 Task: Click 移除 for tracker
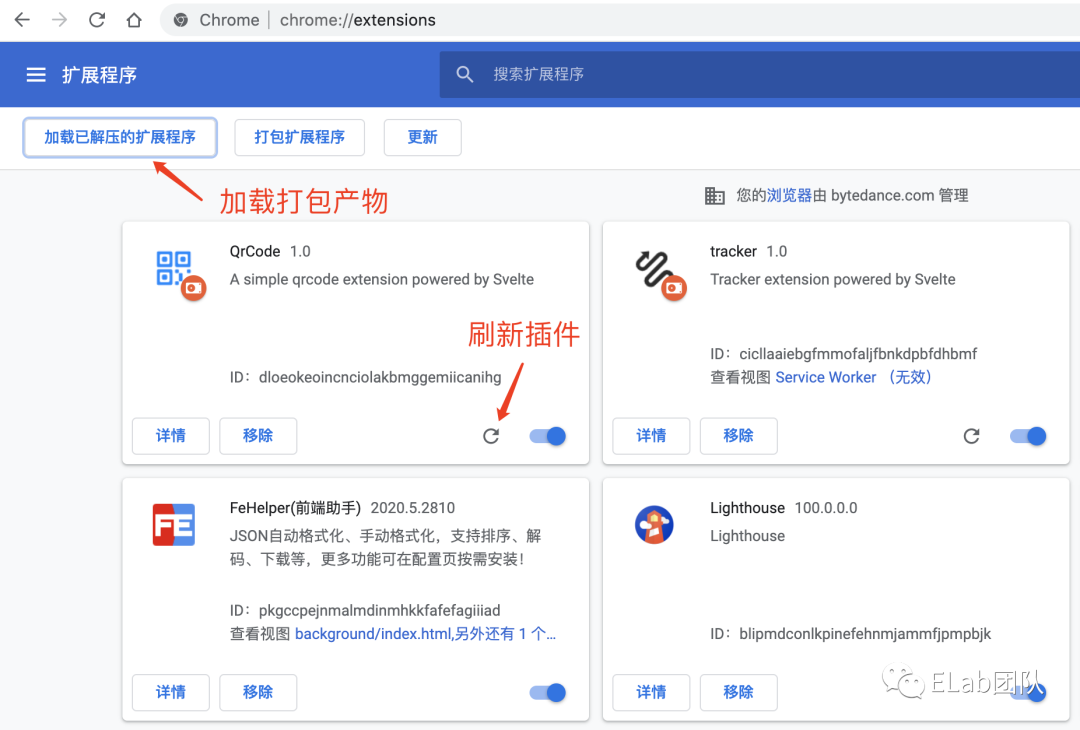pyautogui.click(x=738, y=435)
